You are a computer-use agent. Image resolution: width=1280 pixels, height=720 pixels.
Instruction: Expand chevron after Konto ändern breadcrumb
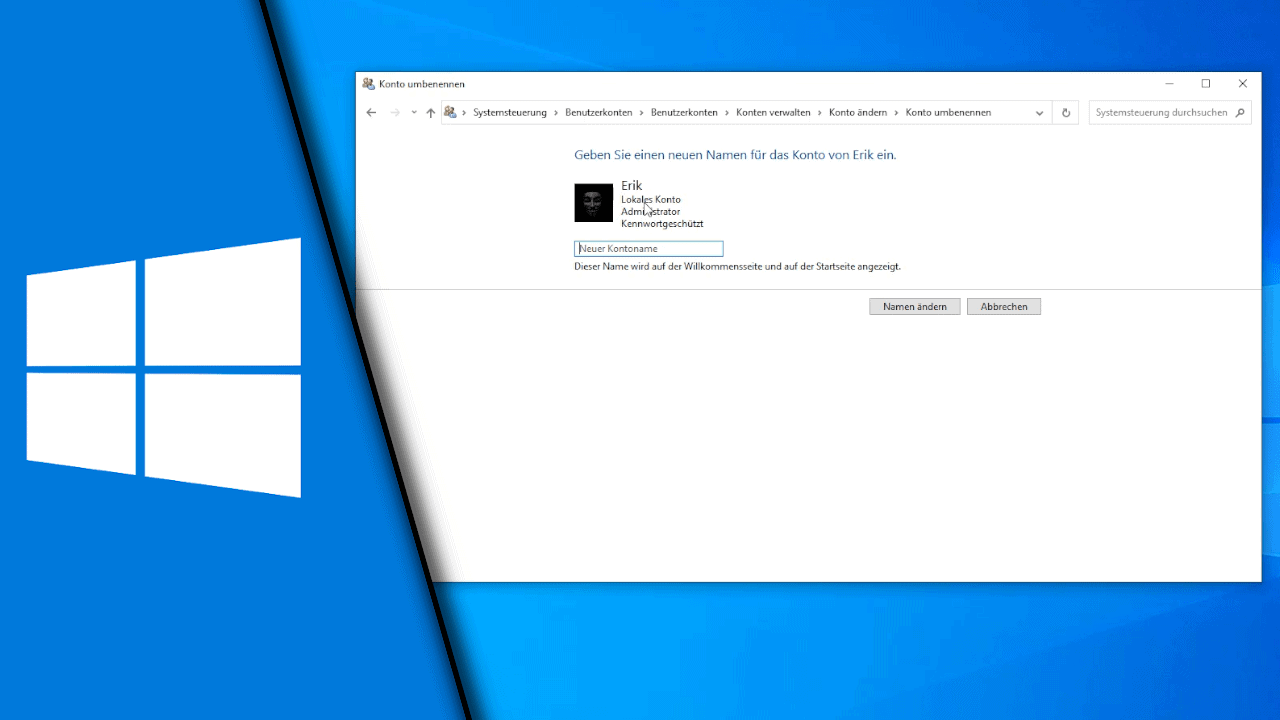tap(897, 113)
